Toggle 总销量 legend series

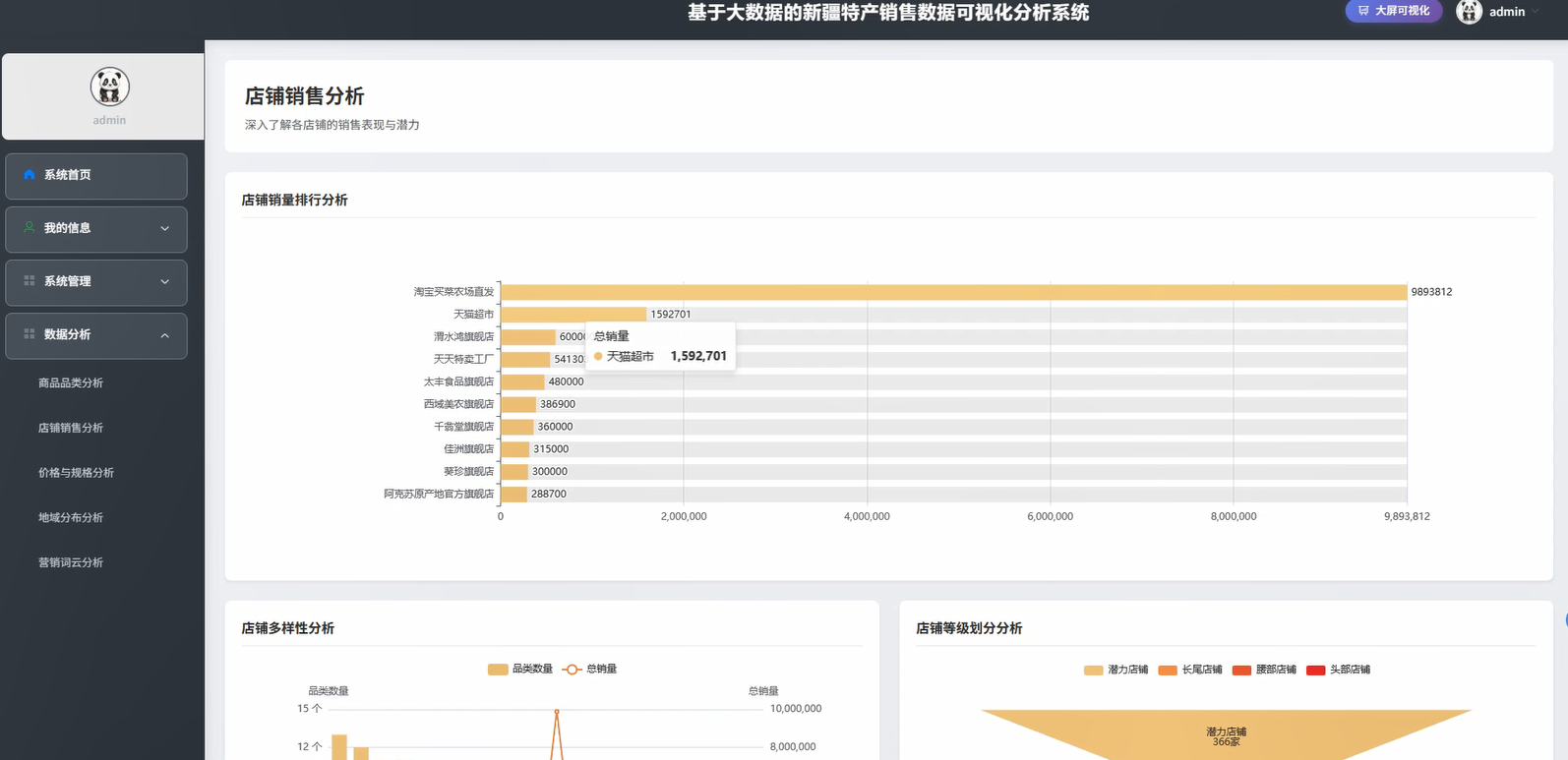[x=589, y=669]
